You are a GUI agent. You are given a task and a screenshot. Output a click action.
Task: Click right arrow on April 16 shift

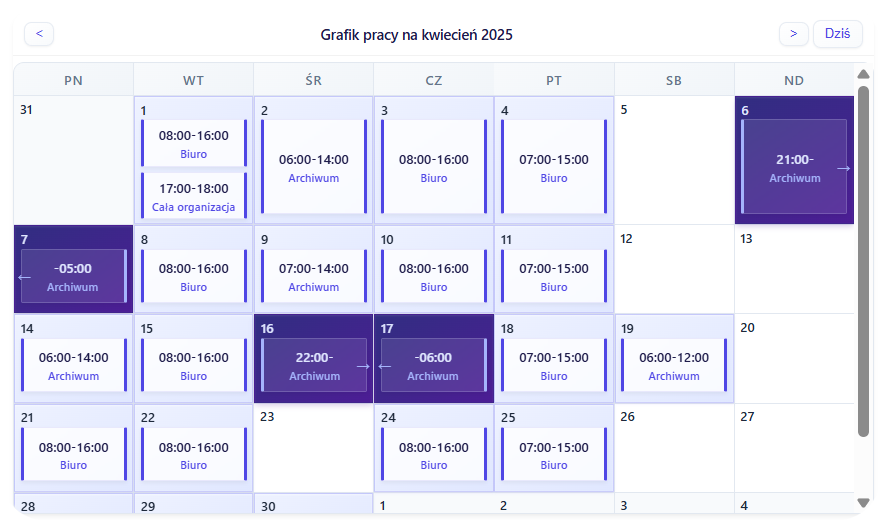pyautogui.click(x=363, y=366)
